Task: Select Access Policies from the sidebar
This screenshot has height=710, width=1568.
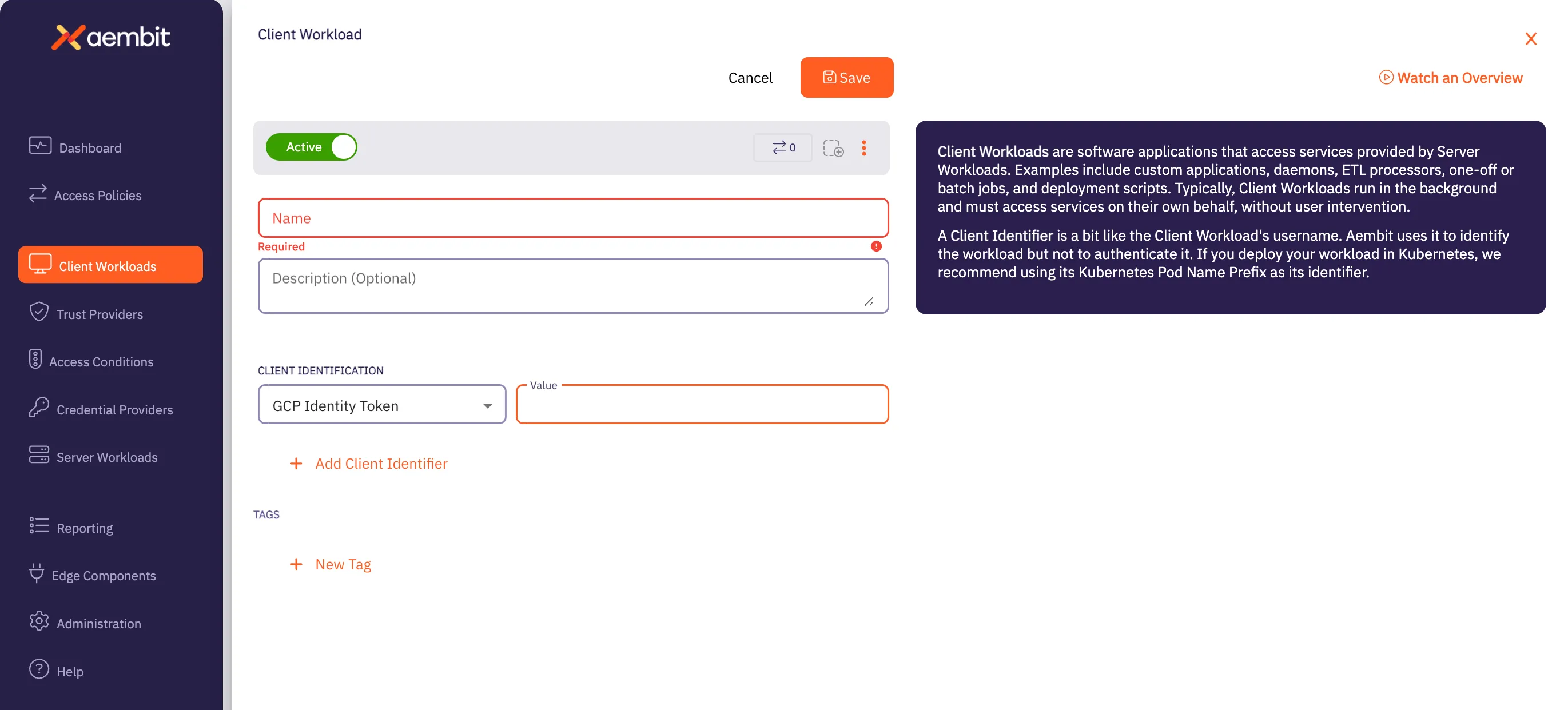Action: tap(97, 196)
